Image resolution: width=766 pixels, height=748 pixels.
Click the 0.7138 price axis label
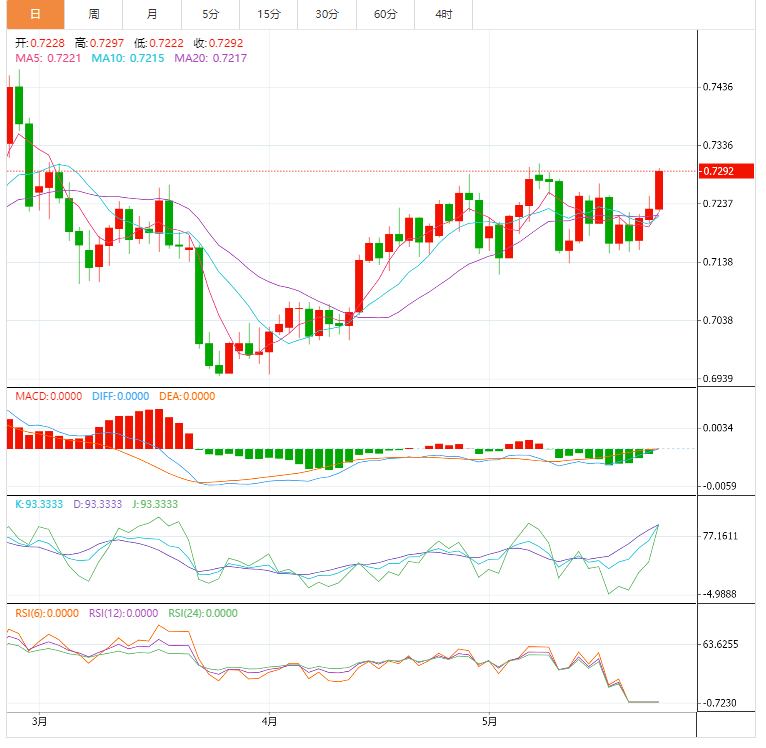click(x=718, y=262)
